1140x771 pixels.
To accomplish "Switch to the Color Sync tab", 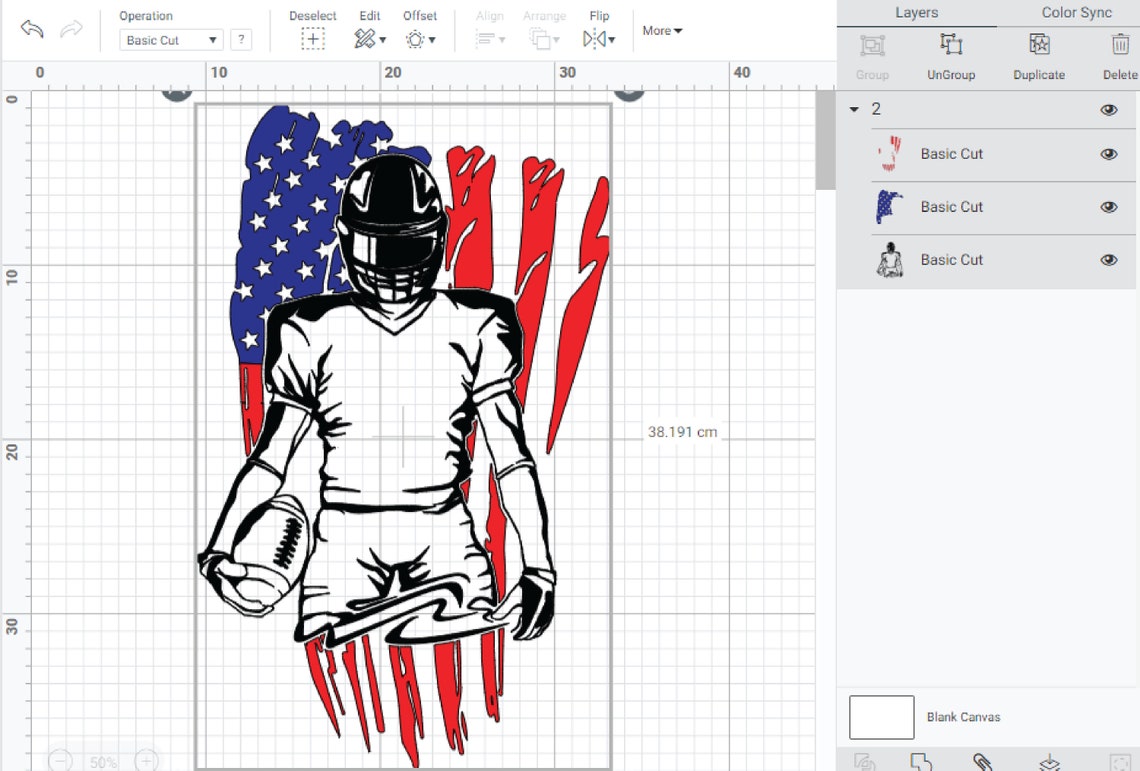I will (1076, 12).
